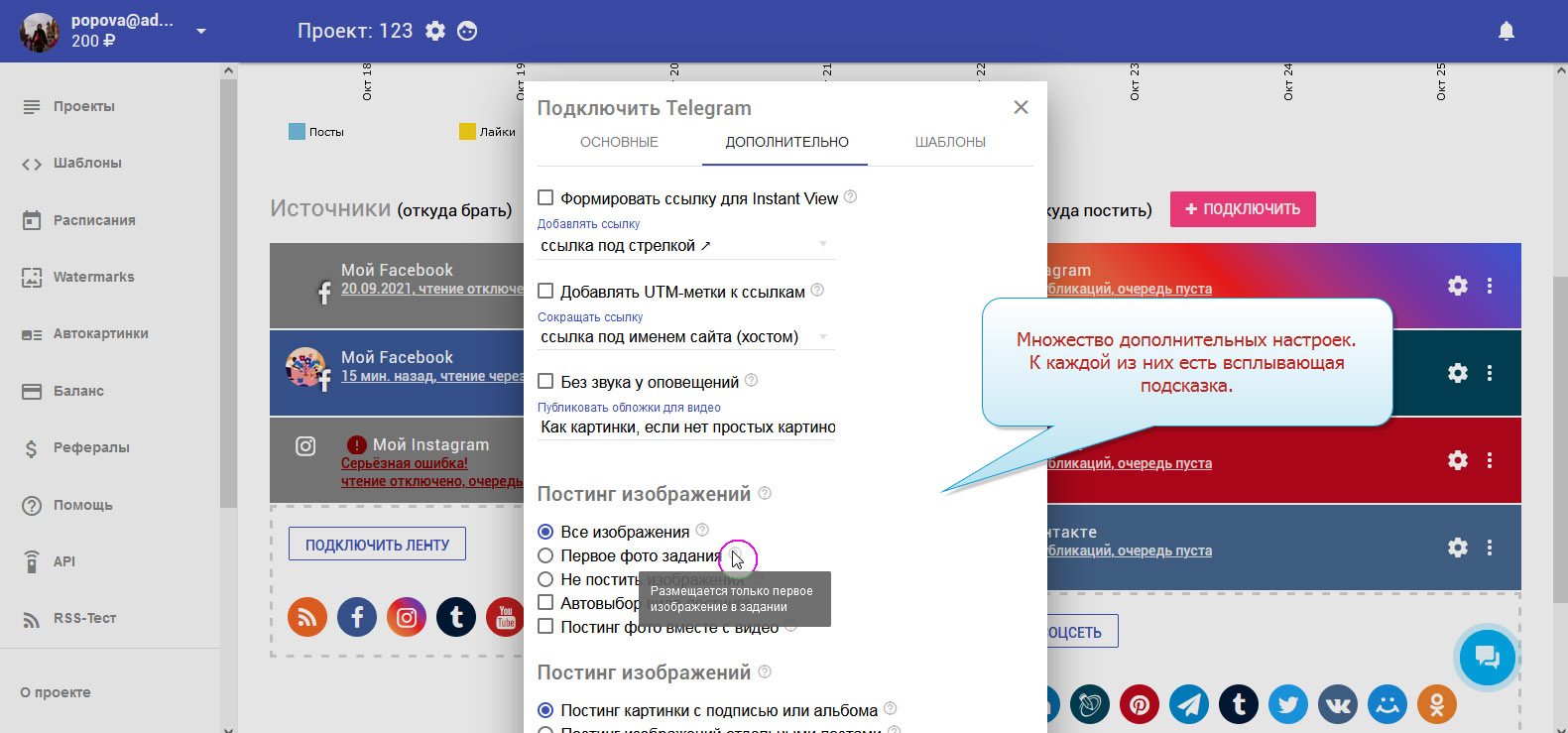
Task: Click the notifications bell icon
Action: click(x=1506, y=31)
